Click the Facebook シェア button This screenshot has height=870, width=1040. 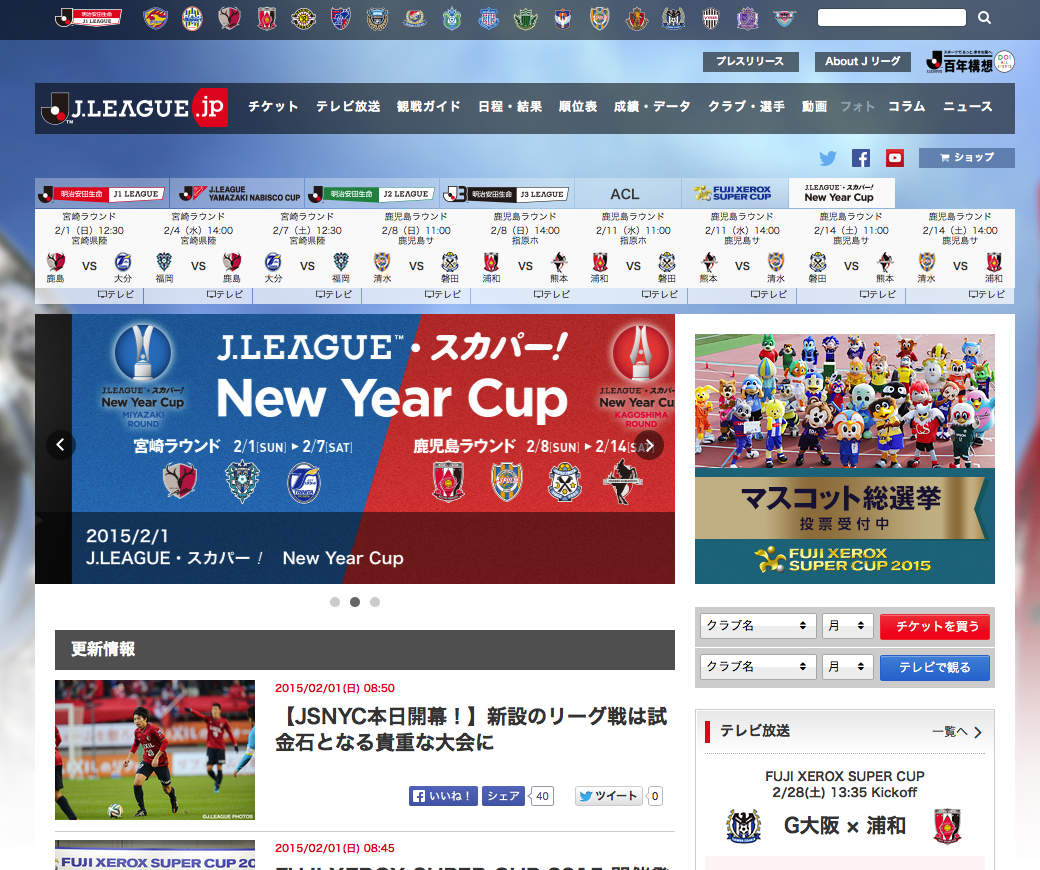point(503,796)
